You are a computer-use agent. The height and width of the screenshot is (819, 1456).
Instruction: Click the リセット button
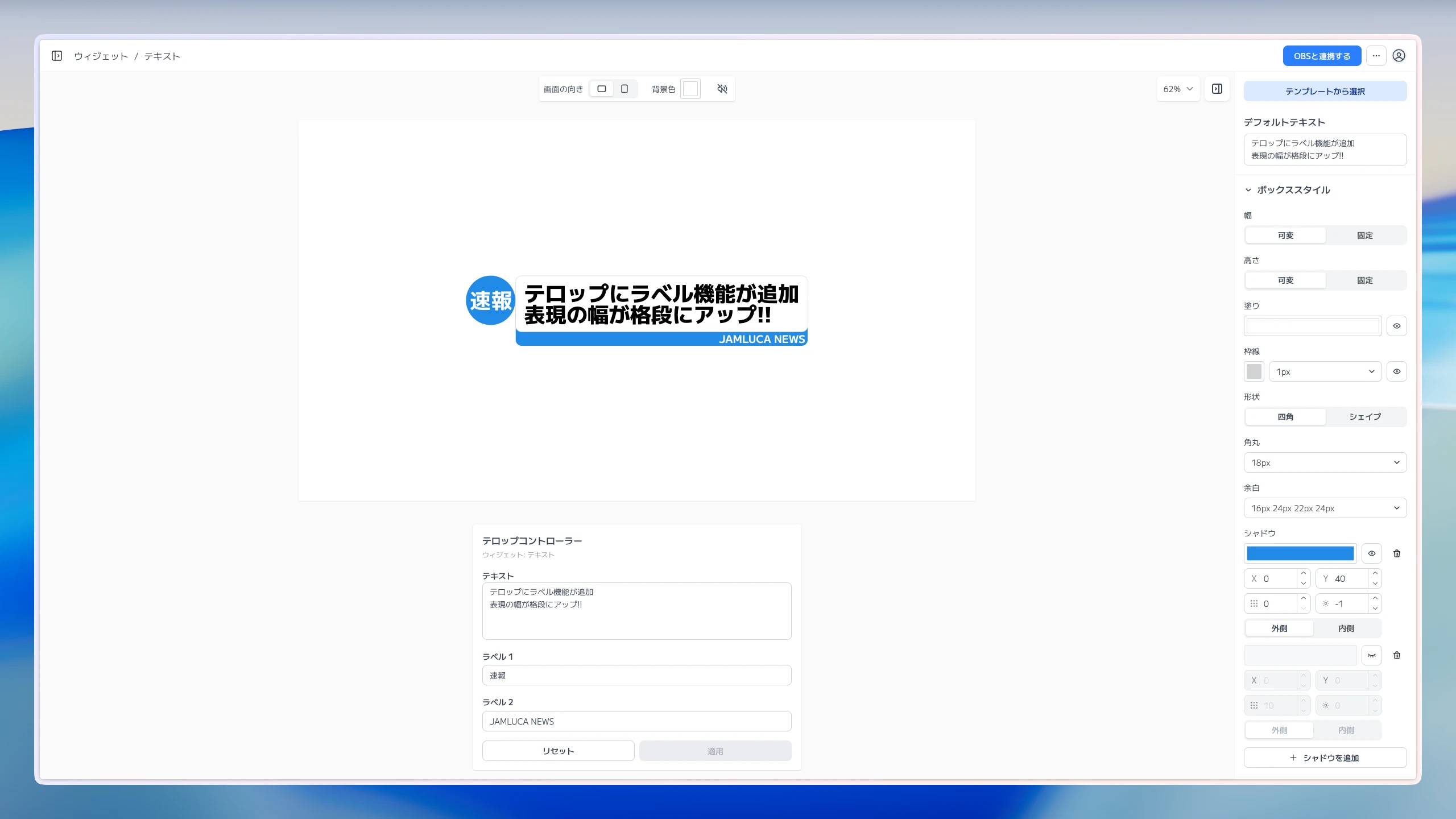[558, 751]
